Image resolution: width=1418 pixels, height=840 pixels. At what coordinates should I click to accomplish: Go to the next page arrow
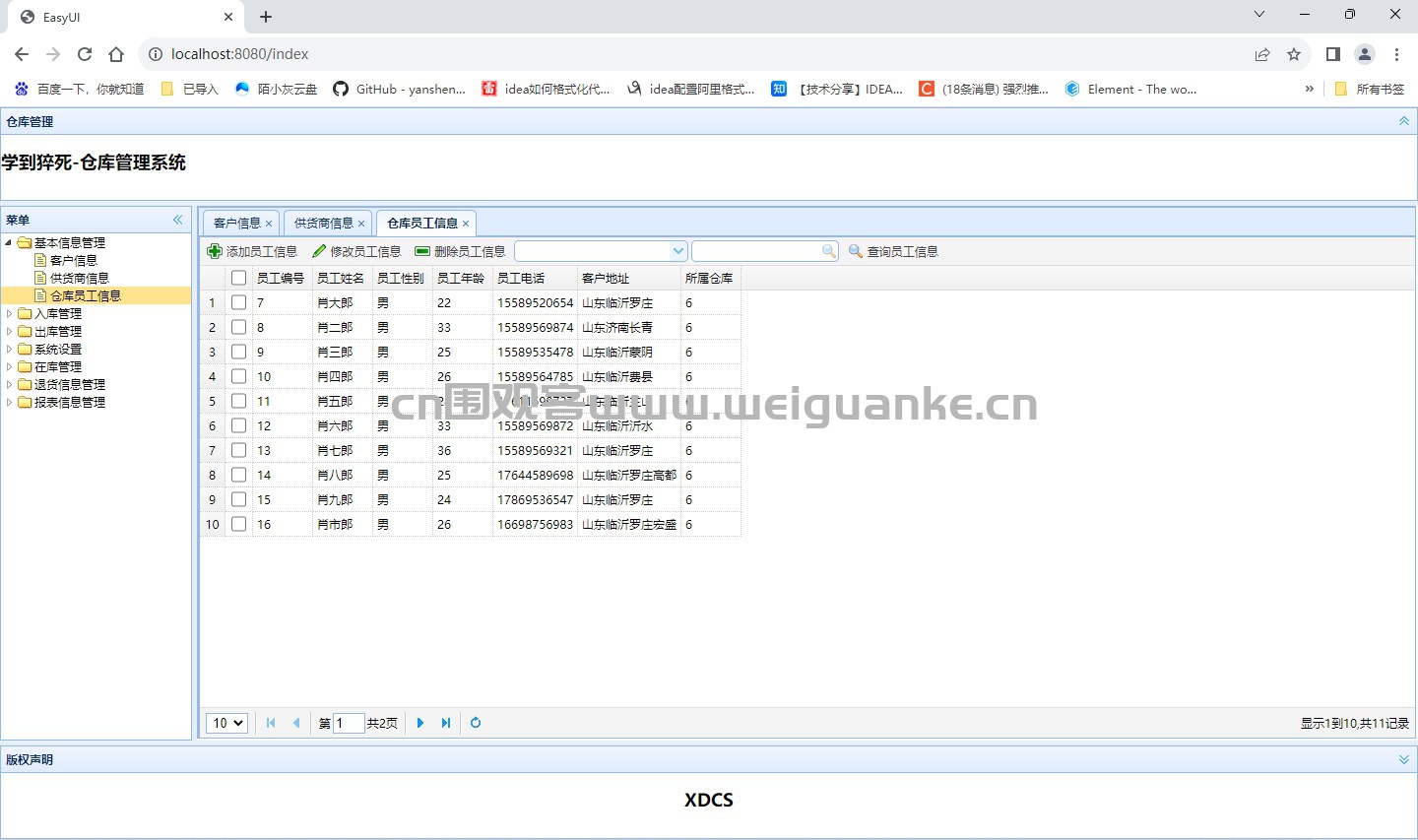point(420,723)
